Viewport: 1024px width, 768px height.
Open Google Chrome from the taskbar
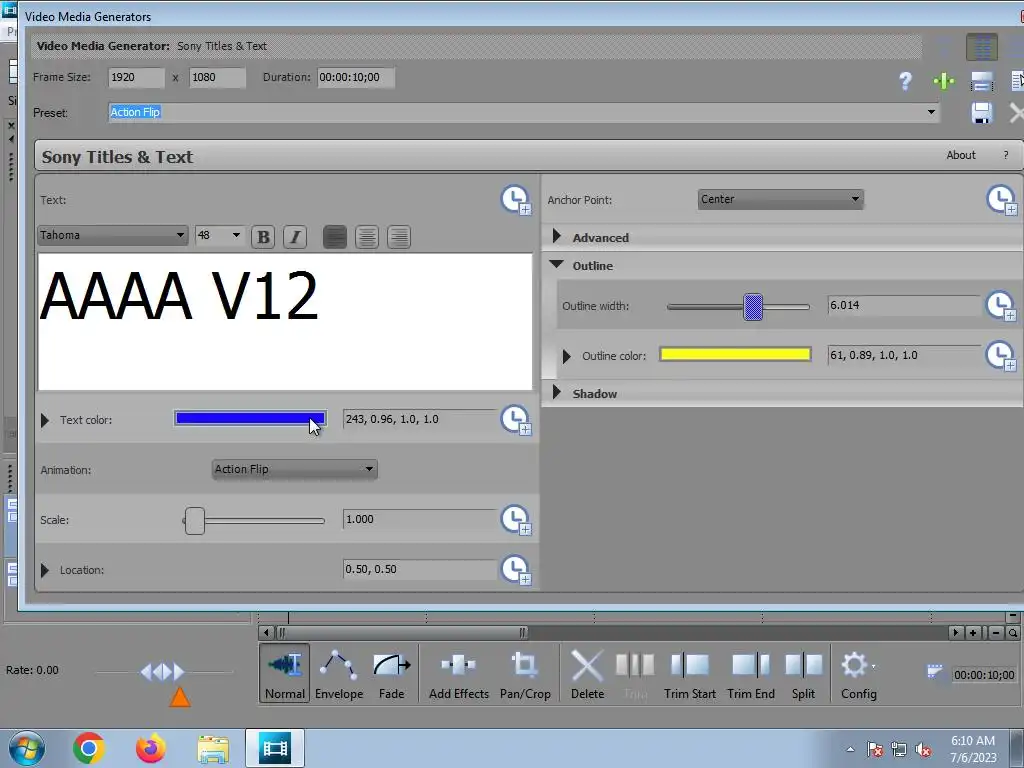coord(89,748)
